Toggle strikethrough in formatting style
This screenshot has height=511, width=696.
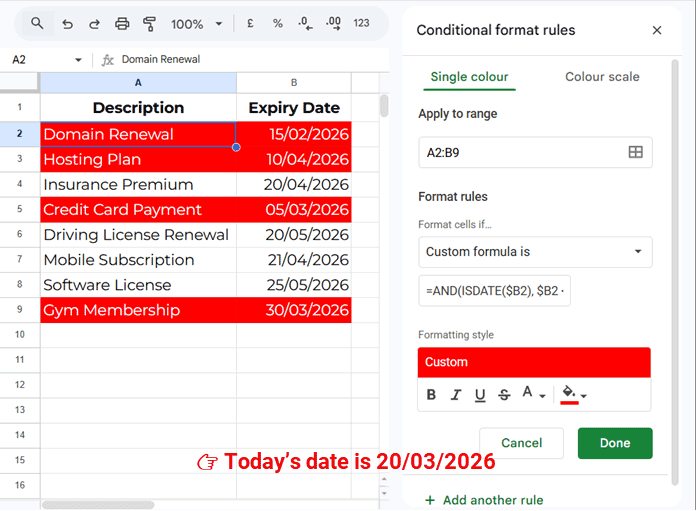click(x=504, y=394)
